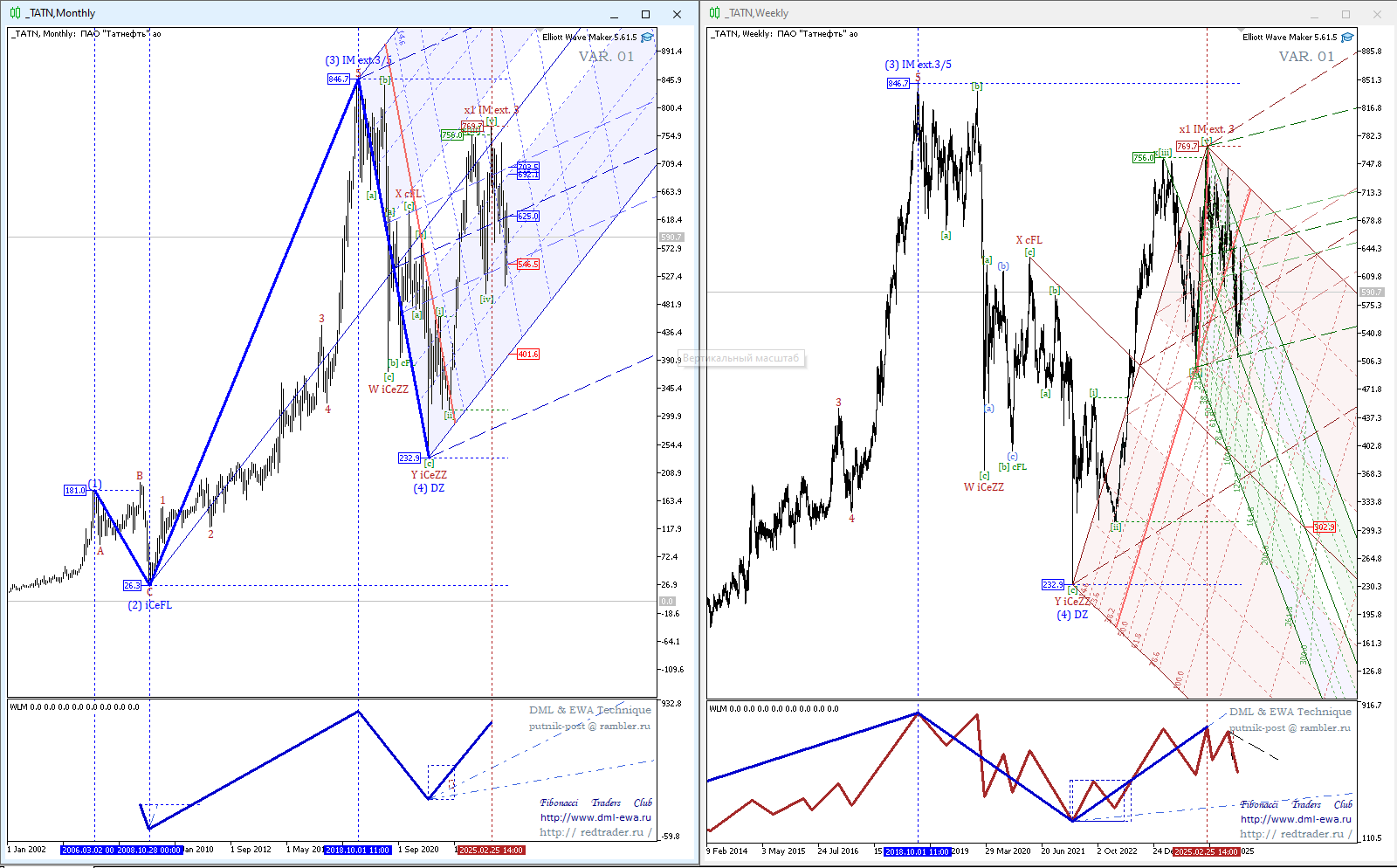Click the Elliott Wave Maker cap icon on the Monthly chart
The width and height of the screenshot is (1397, 868).
647,38
